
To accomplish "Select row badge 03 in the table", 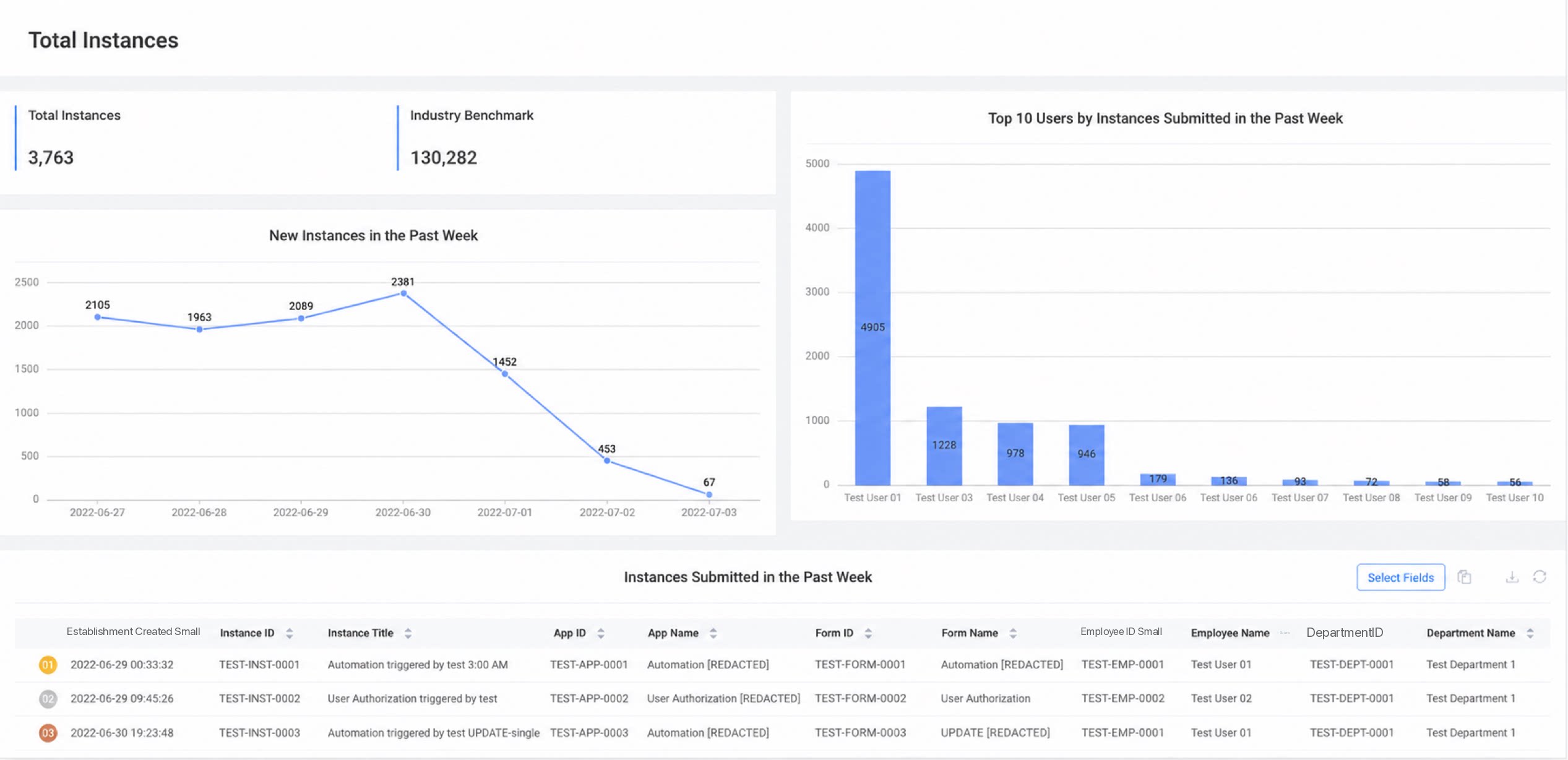I will click(x=48, y=733).
